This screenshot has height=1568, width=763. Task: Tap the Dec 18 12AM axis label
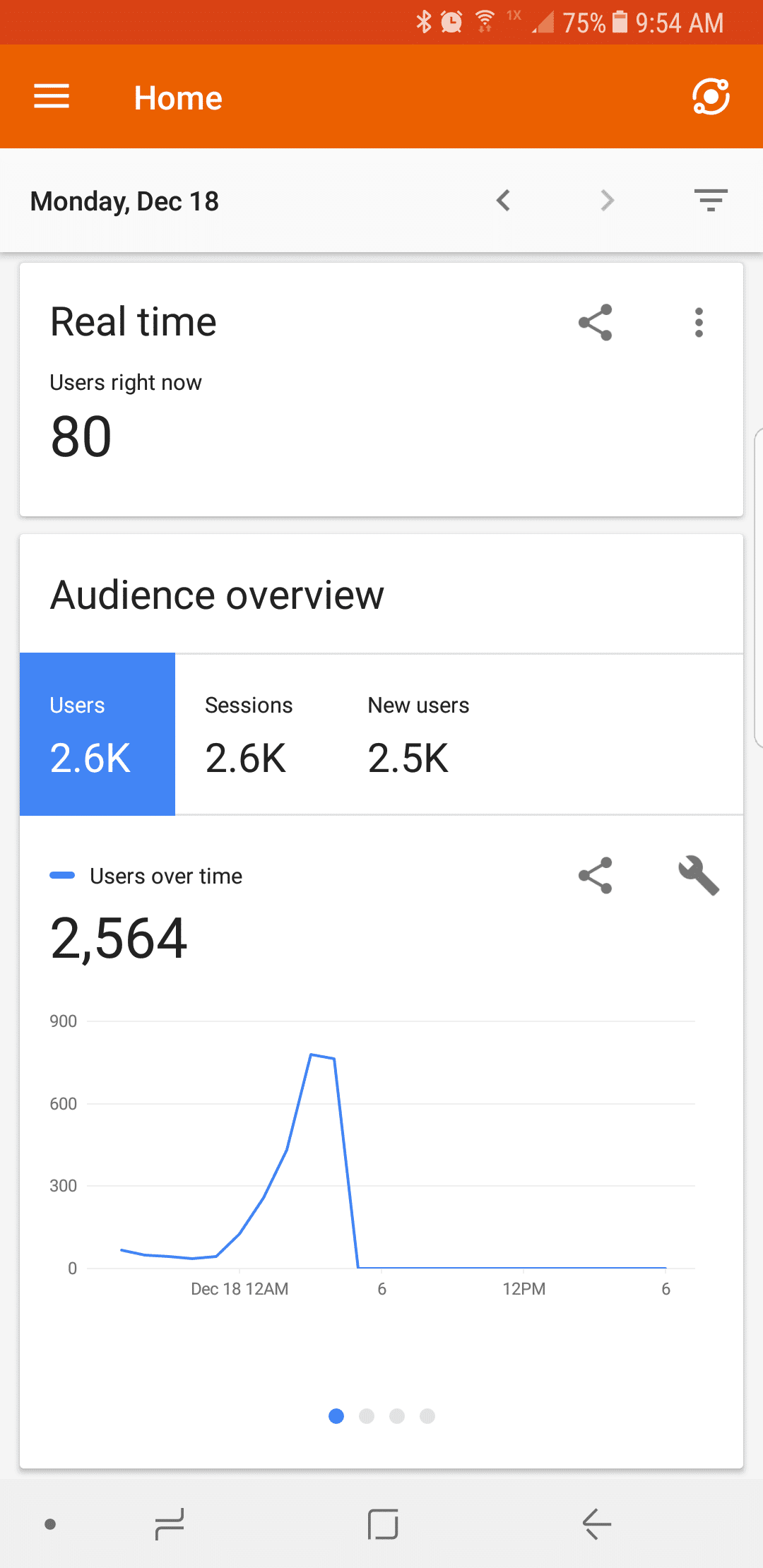tap(239, 1289)
